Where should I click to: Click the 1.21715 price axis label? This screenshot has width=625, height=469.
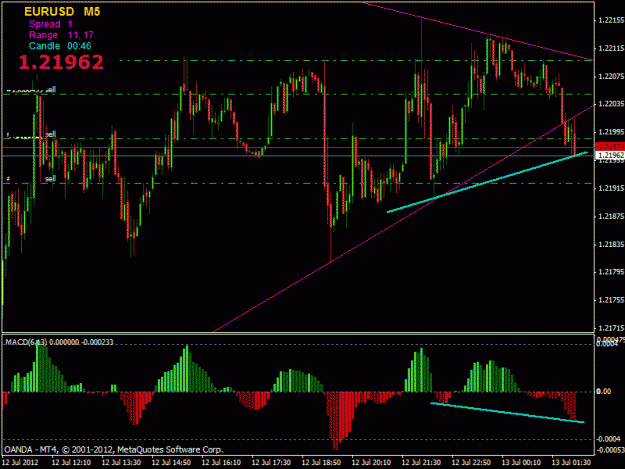tap(611, 328)
